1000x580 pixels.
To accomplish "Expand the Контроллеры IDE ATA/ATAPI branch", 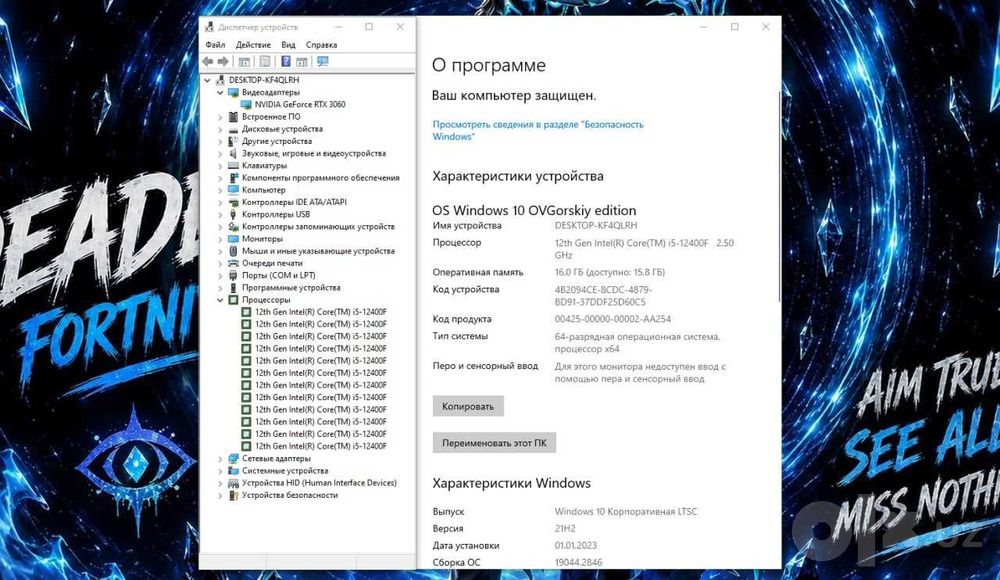I will [220, 202].
